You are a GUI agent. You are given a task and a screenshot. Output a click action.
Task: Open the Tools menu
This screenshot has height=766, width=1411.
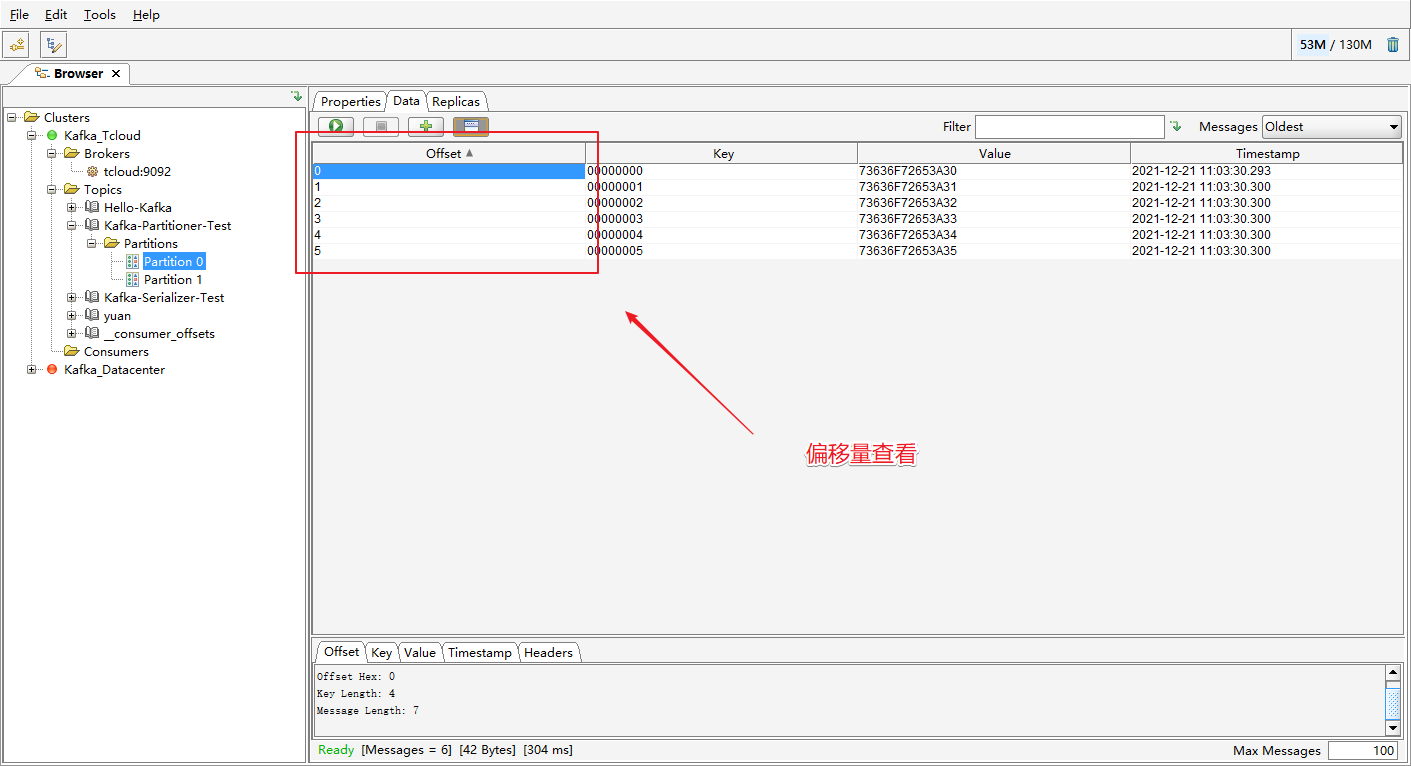pos(100,15)
